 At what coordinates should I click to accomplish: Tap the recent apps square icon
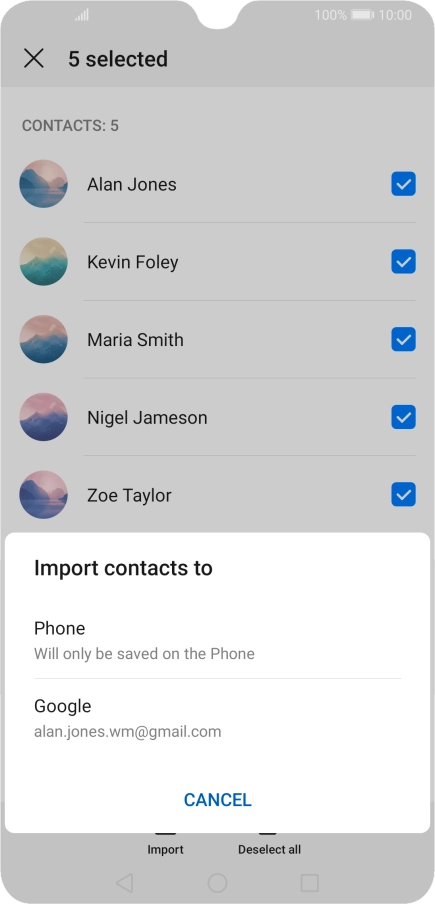point(309,883)
